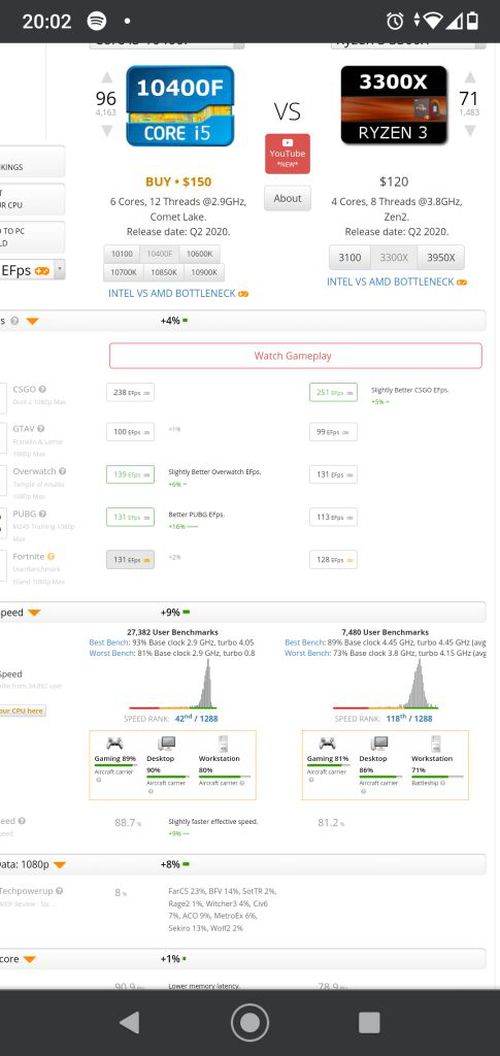The width and height of the screenshot is (500, 1056).
Task: Collapse the section showing +4%
Action: (x=32, y=321)
